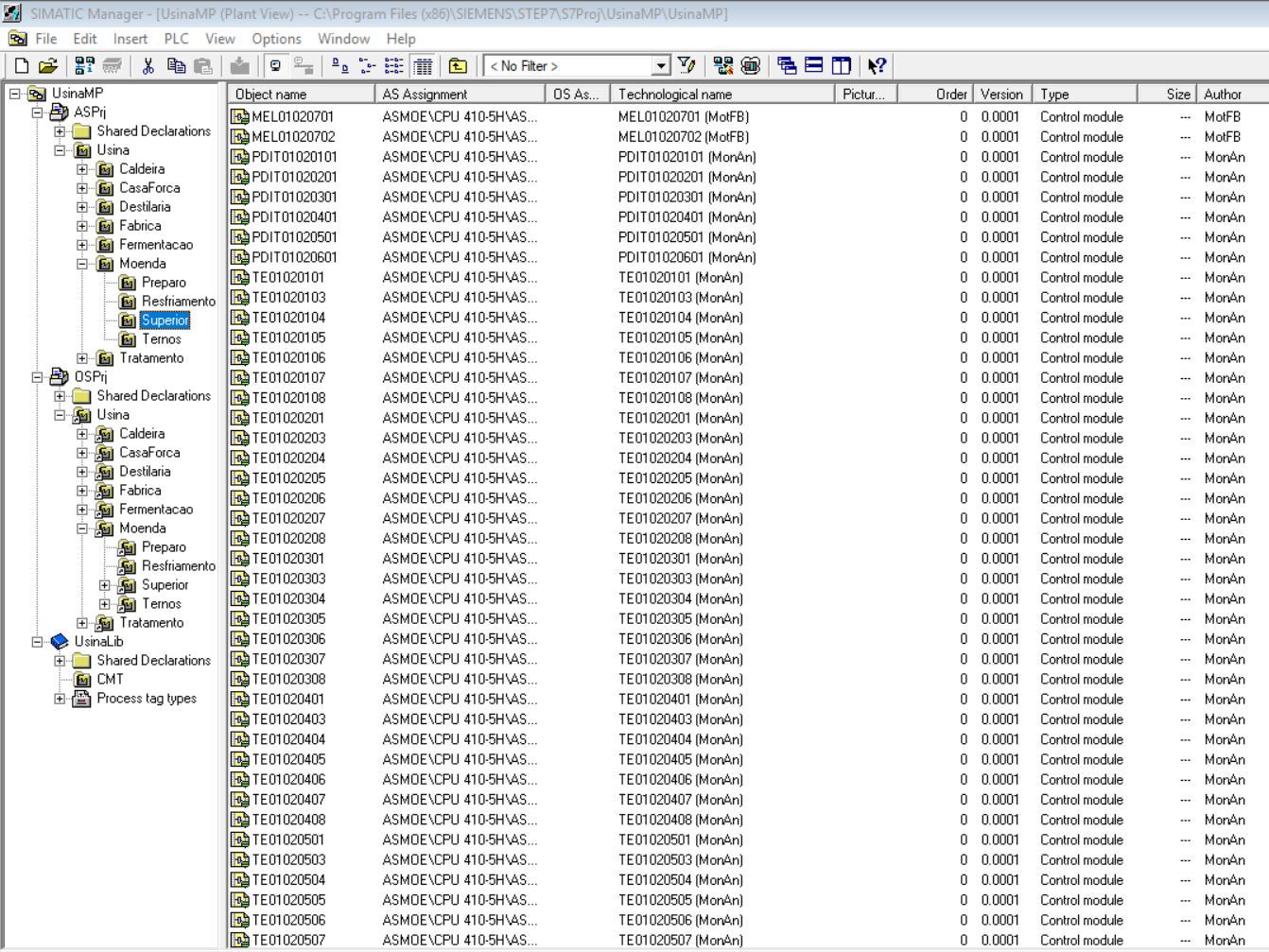Viewport: 1269px width, 952px height.
Task: Select the row TE01020208
Action: [747, 539]
